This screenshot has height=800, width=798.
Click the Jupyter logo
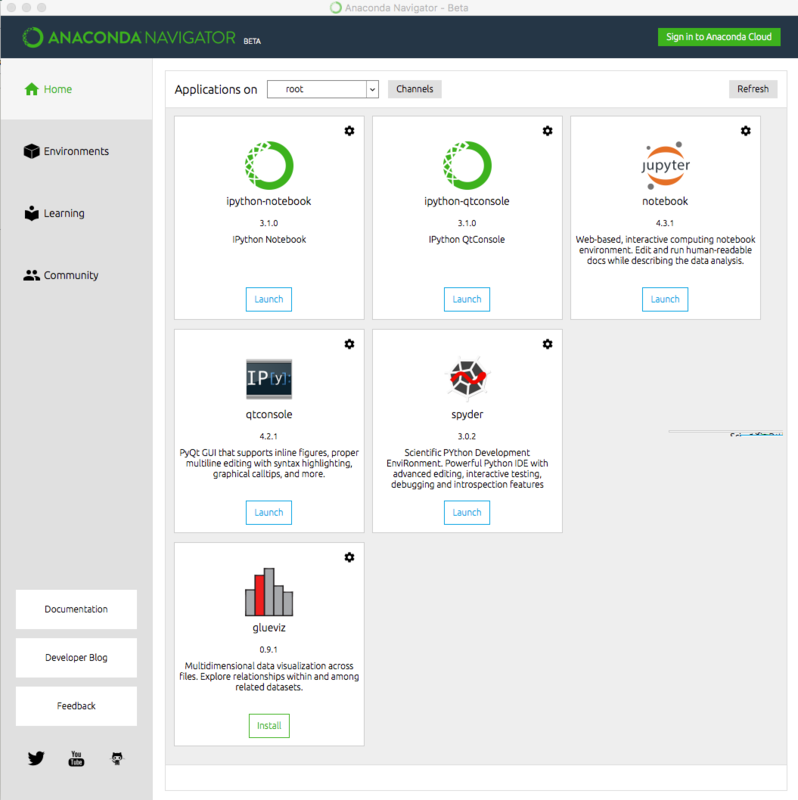pyautogui.click(x=665, y=165)
